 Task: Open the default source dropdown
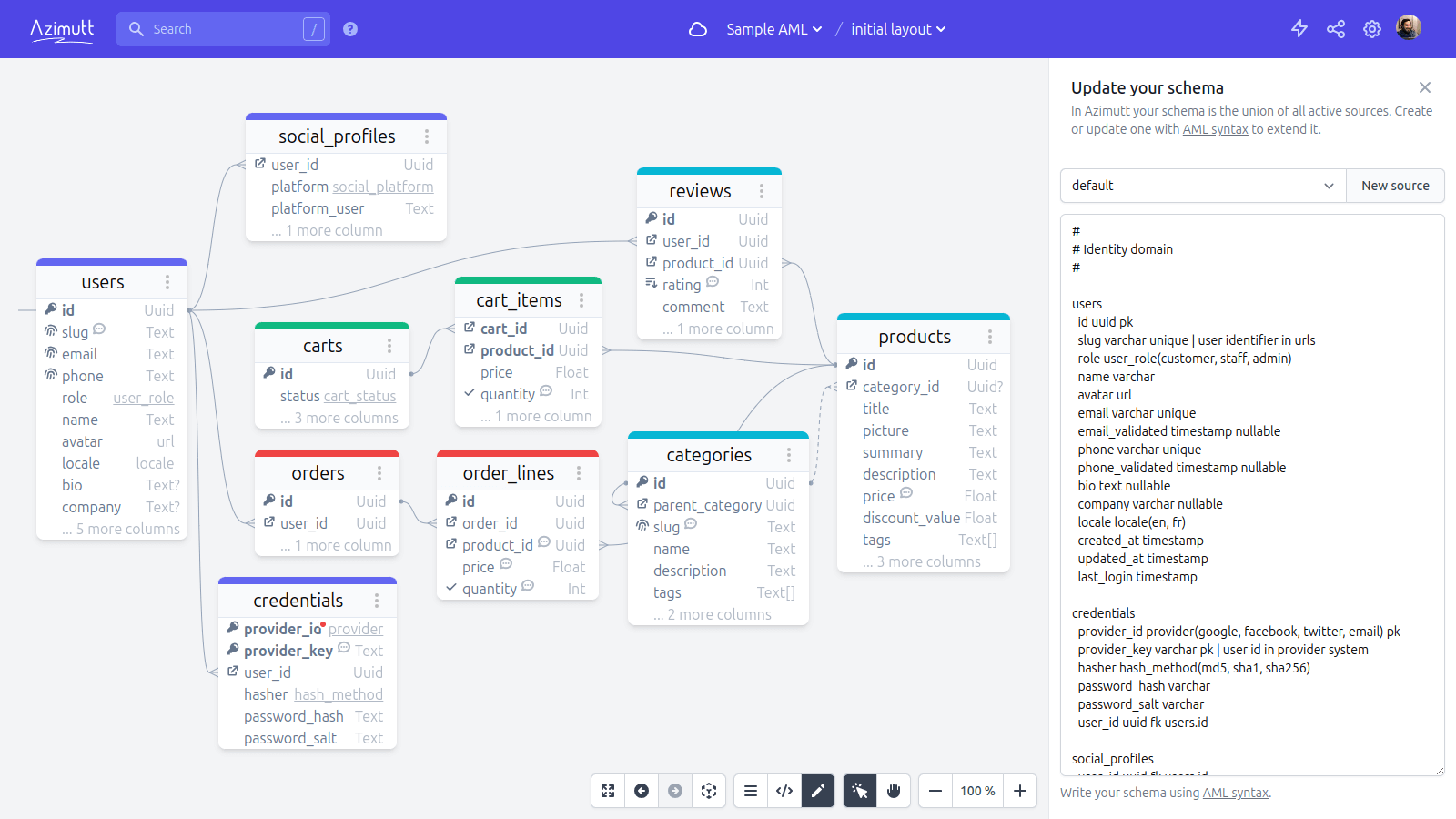click(x=1202, y=186)
